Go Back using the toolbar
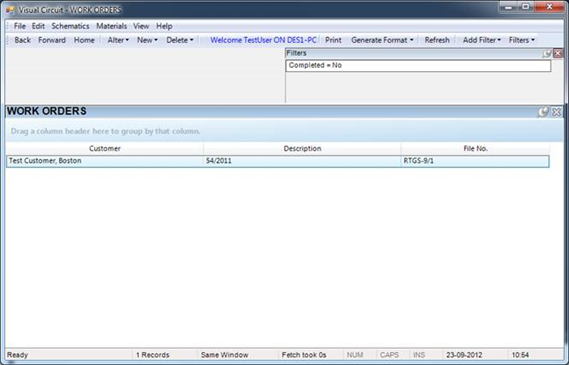569x365 pixels. click(x=22, y=40)
